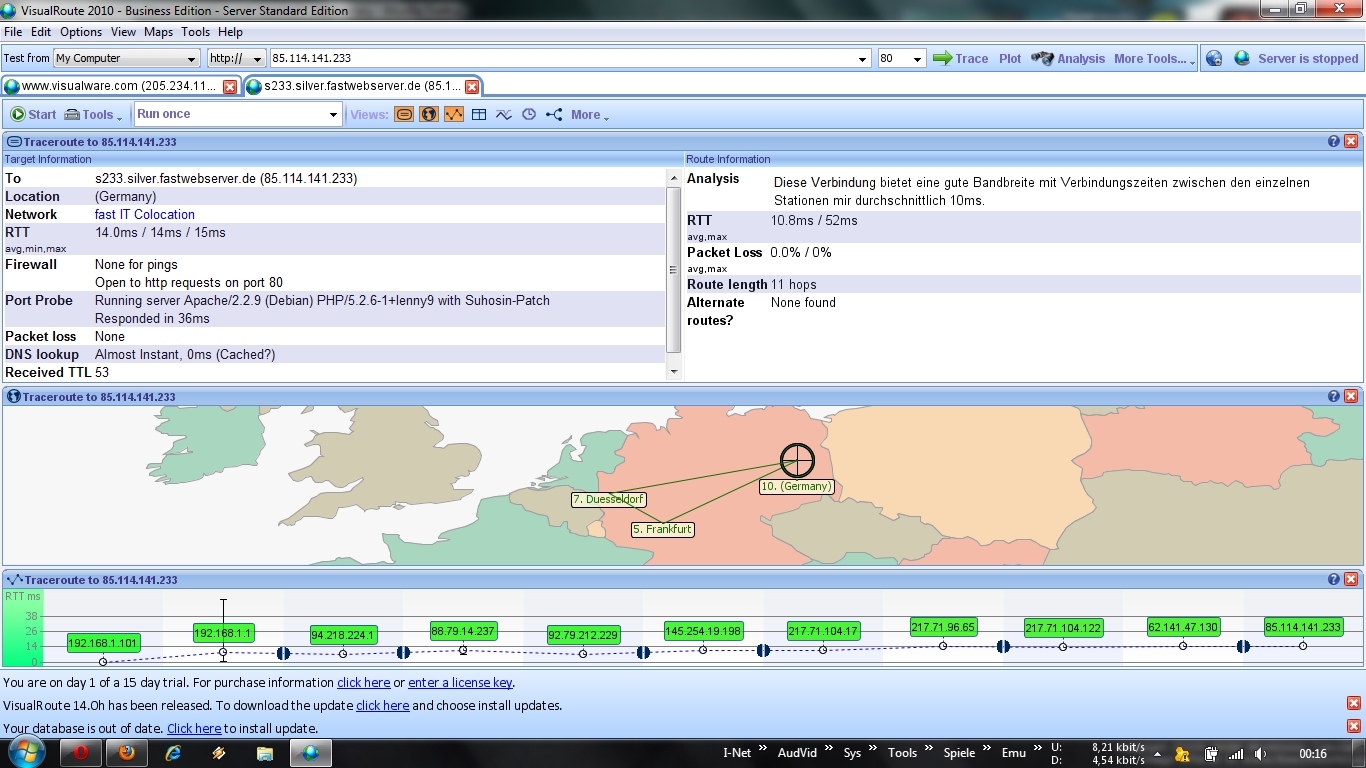Expand the Run once combo box

(x=334, y=115)
